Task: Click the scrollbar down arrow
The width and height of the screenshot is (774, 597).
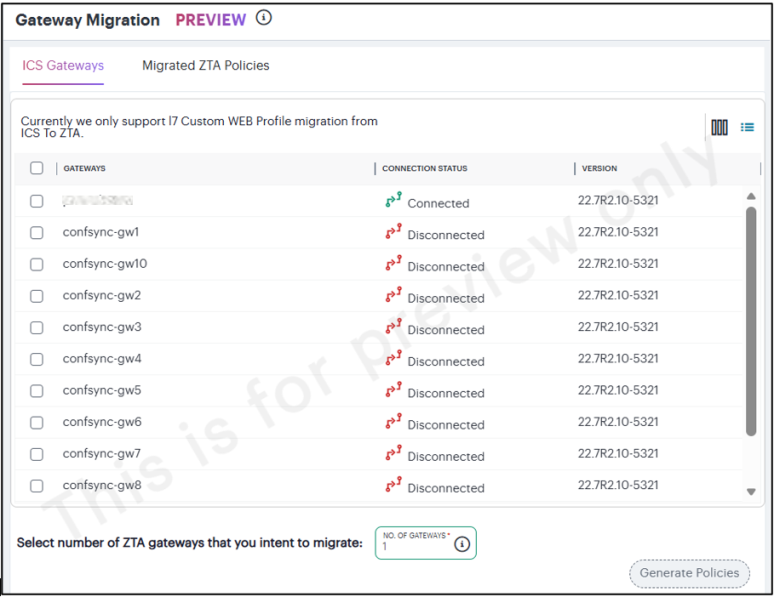Action: [x=751, y=491]
